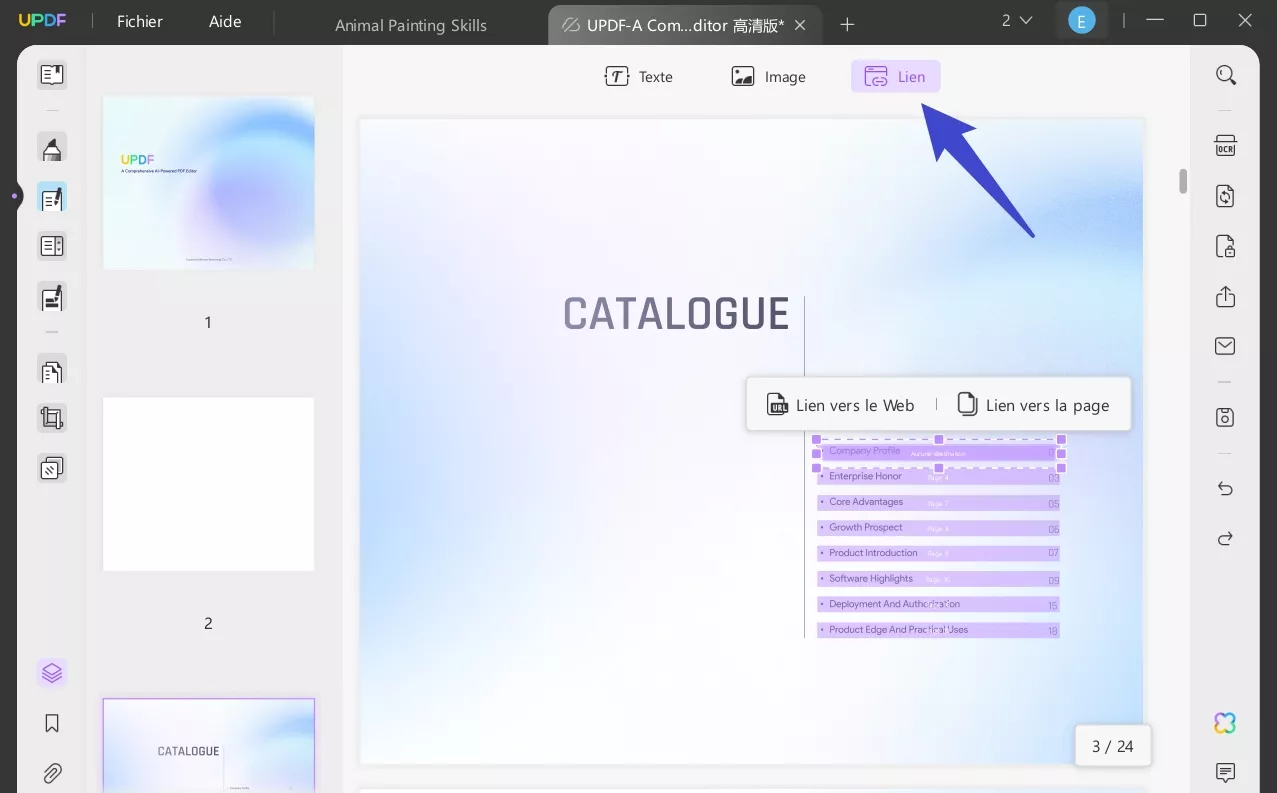Toggle the Lien link tool
The width and height of the screenshot is (1277, 793).
point(896,77)
